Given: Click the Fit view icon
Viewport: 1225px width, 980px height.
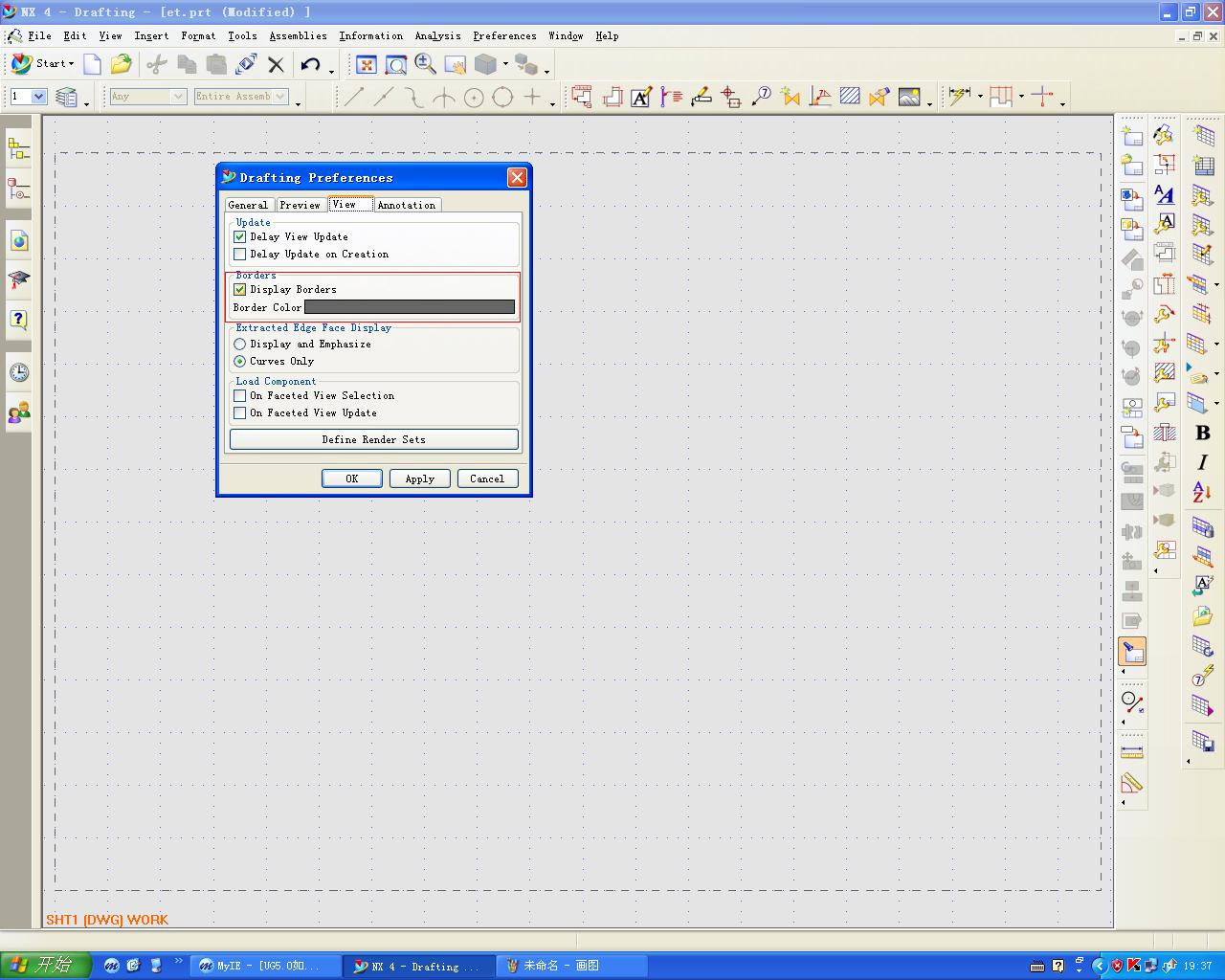Looking at the screenshot, I should (x=367, y=64).
